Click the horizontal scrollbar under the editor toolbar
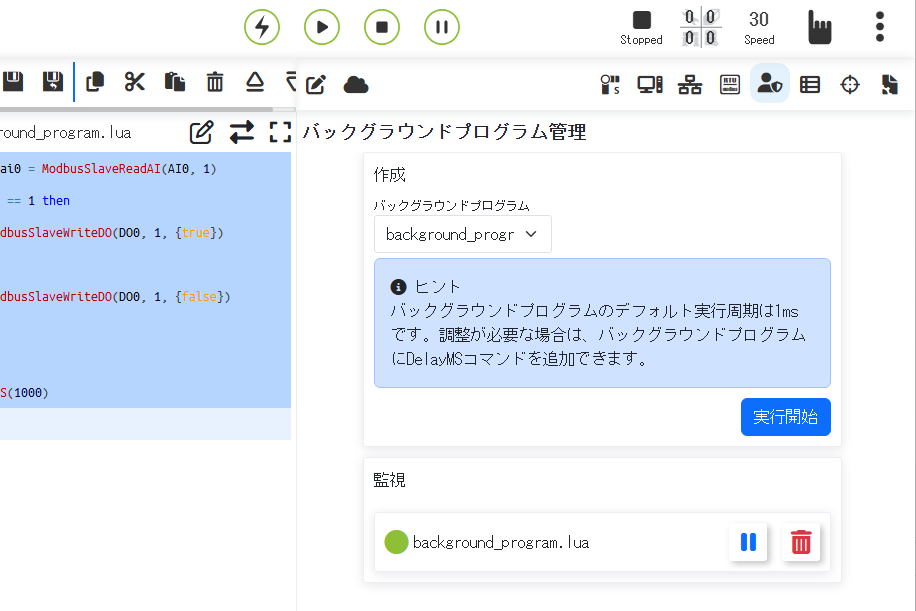Viewport: 916px width, 611px height. click(x=136, y=109)
